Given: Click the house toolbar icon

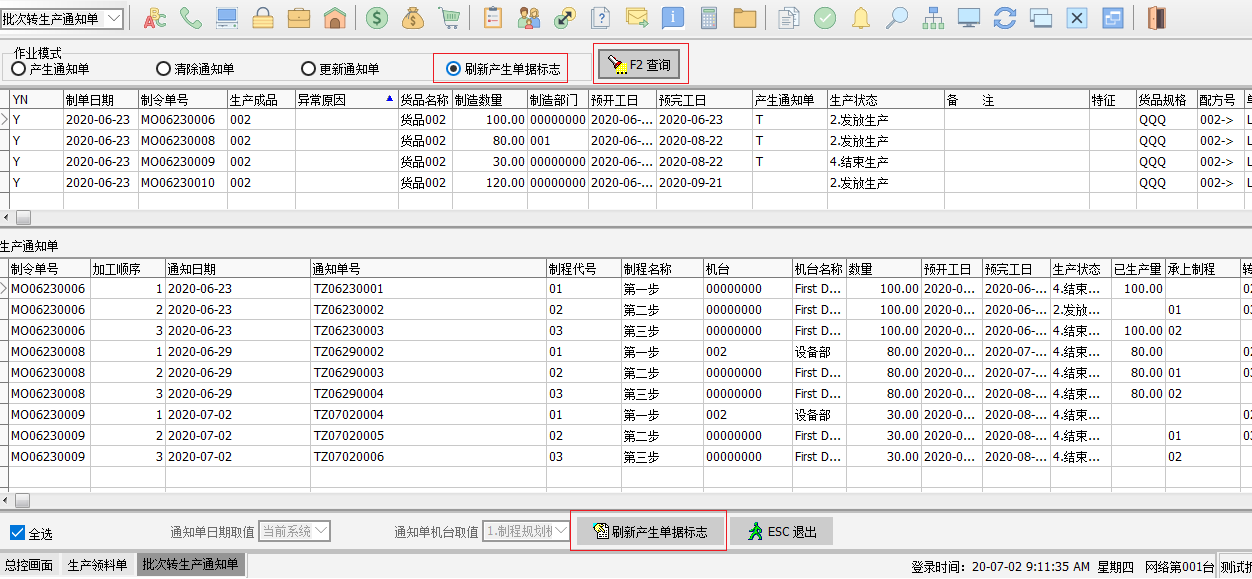Looking at the screenshot, I should coord(335,18).
